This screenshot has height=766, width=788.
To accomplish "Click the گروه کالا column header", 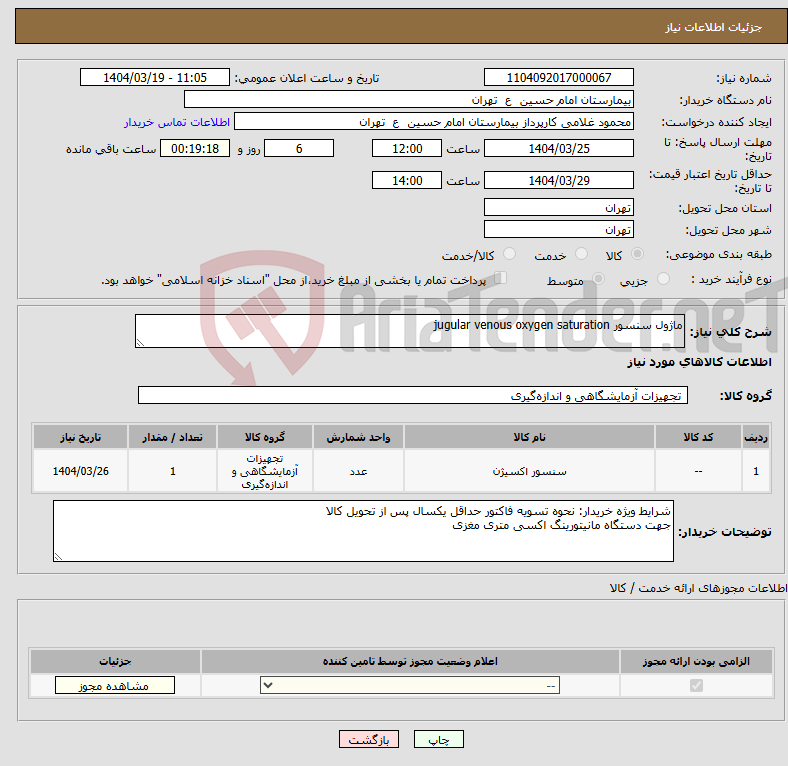I will pyautogui.click(x=265, y=437).
